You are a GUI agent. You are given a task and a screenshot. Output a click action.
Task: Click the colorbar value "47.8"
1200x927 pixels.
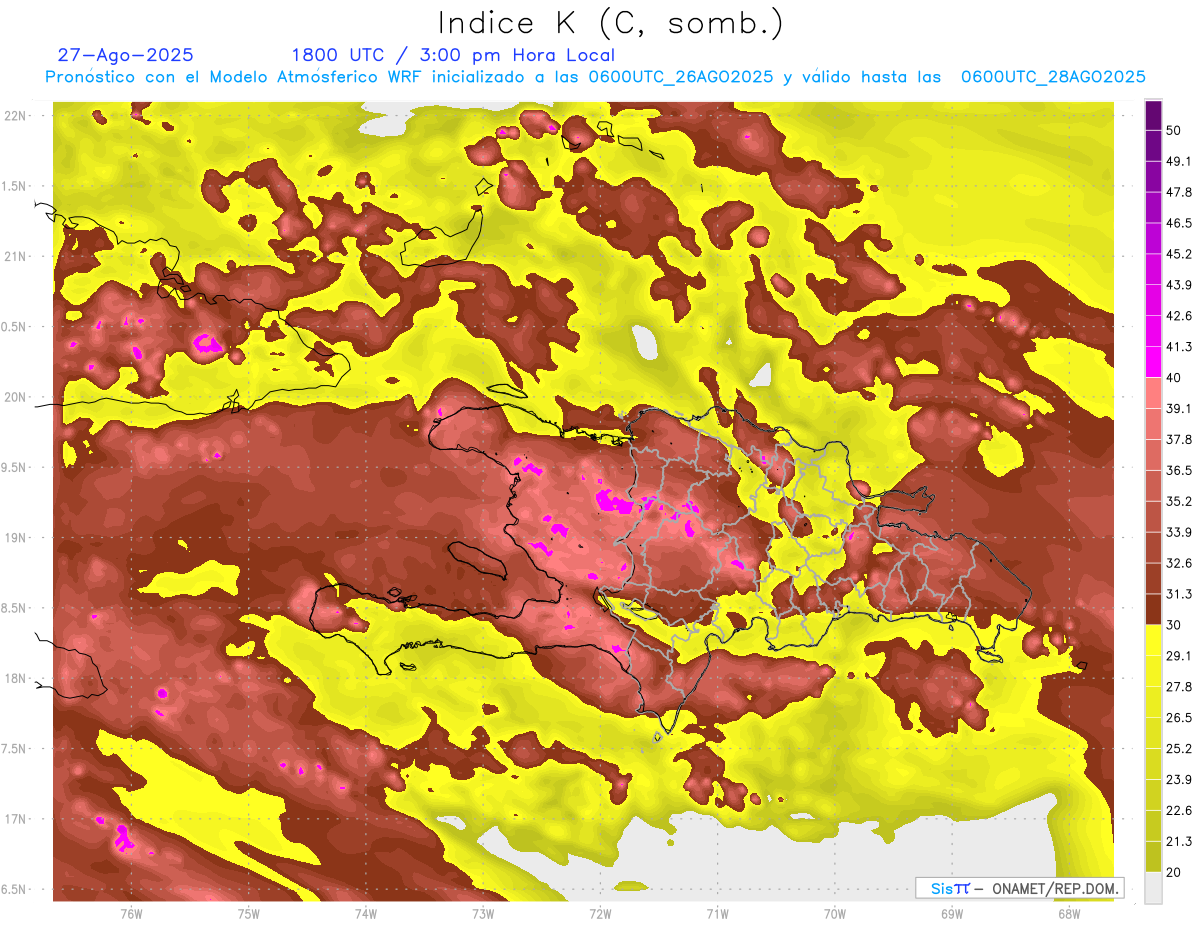click(x=1178, y=192)
